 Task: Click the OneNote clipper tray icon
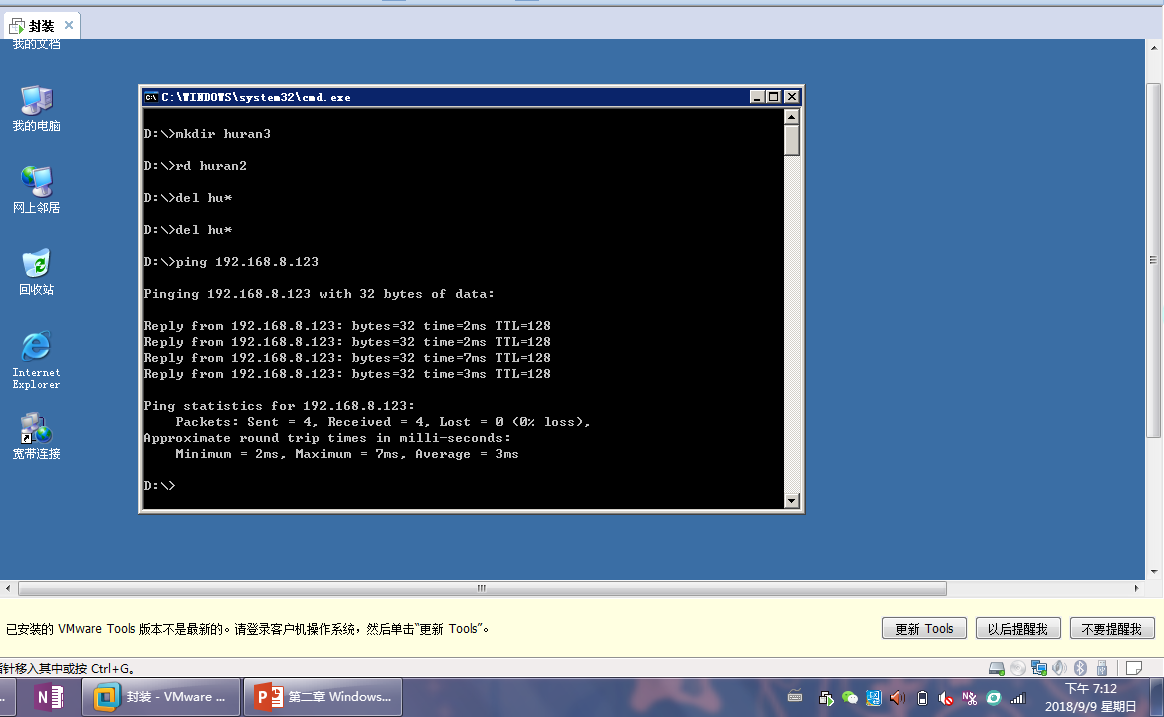970,698
